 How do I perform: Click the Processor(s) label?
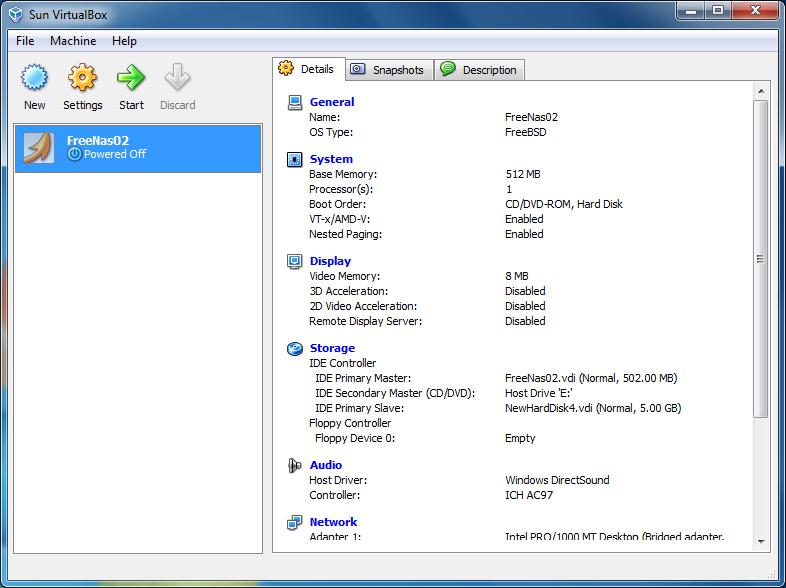tap(341, 189)
